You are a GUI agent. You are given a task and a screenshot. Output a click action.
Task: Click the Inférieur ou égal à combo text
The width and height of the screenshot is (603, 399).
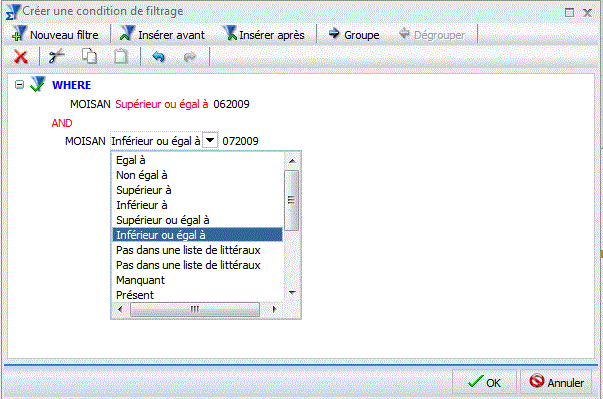pos(155,141)
